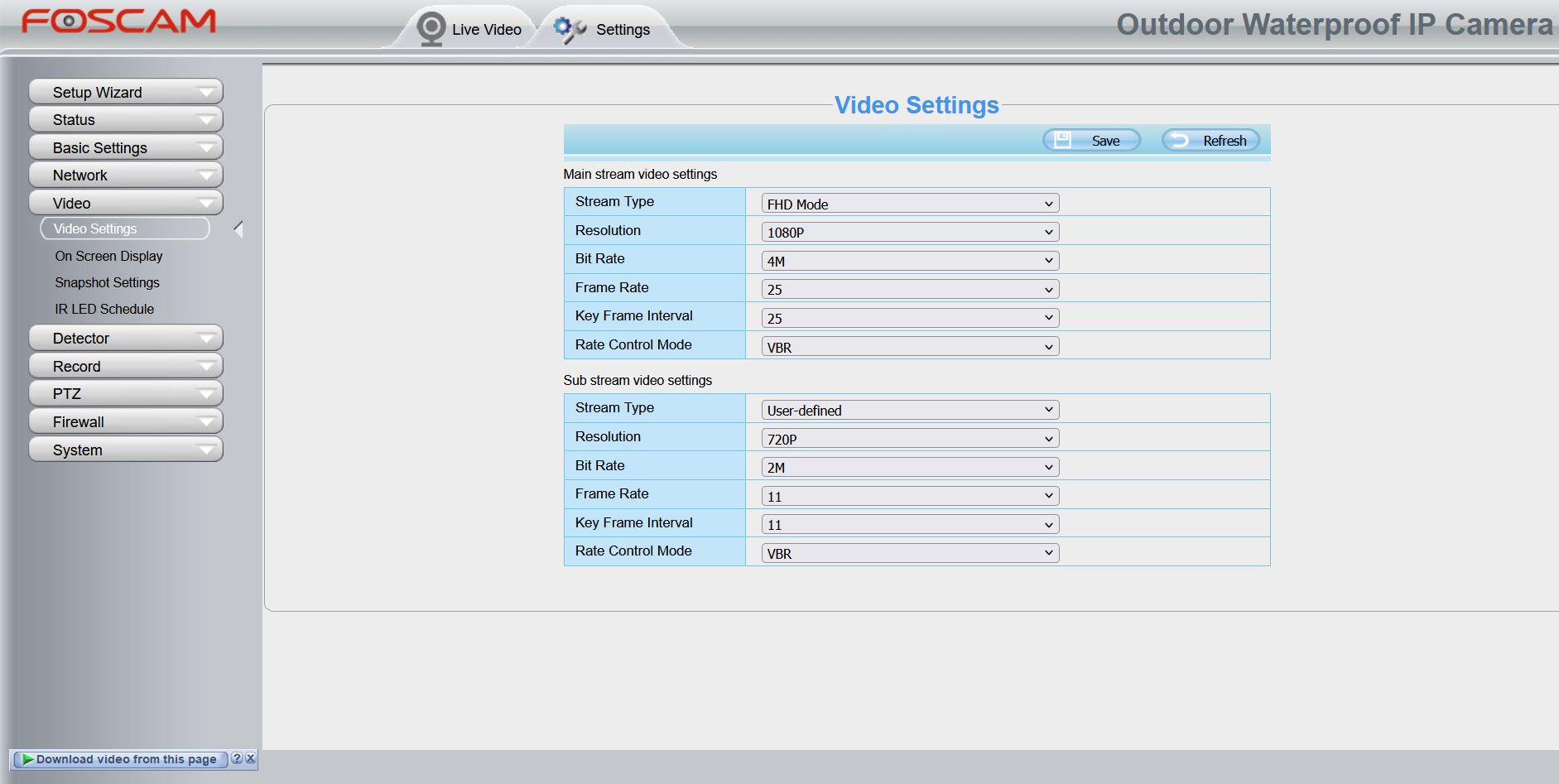This screenshot has width=1559, height=784.
Task: Open main stream Stream Type dropdown
Action: pyautogui.click(x=910, y=204)
